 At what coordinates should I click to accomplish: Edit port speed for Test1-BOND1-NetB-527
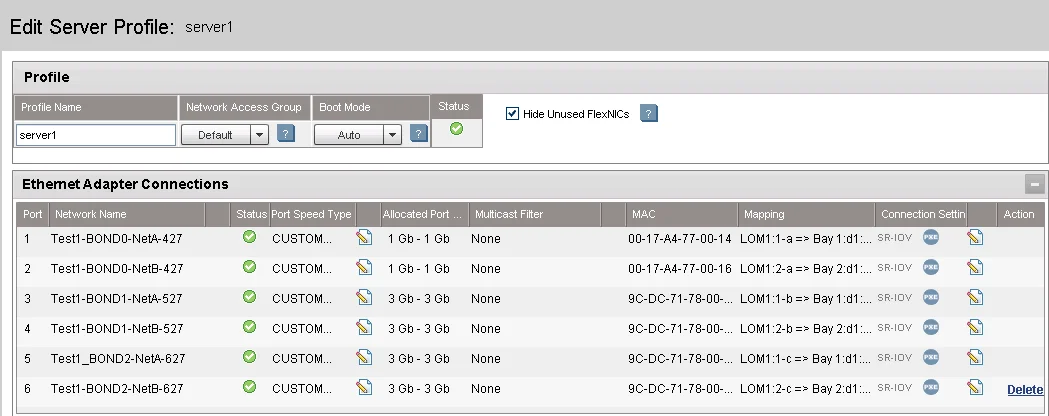point(364,328)
